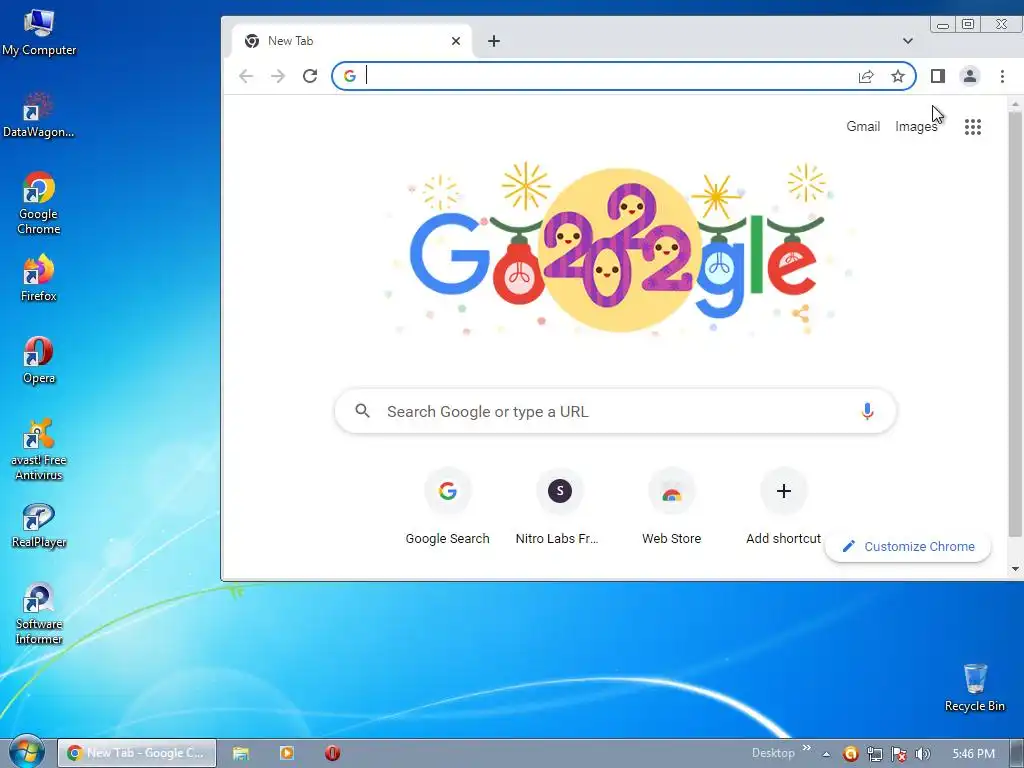Expand the Desktop toolbar double chevron

pyautogui.click(x=807, y=748)
